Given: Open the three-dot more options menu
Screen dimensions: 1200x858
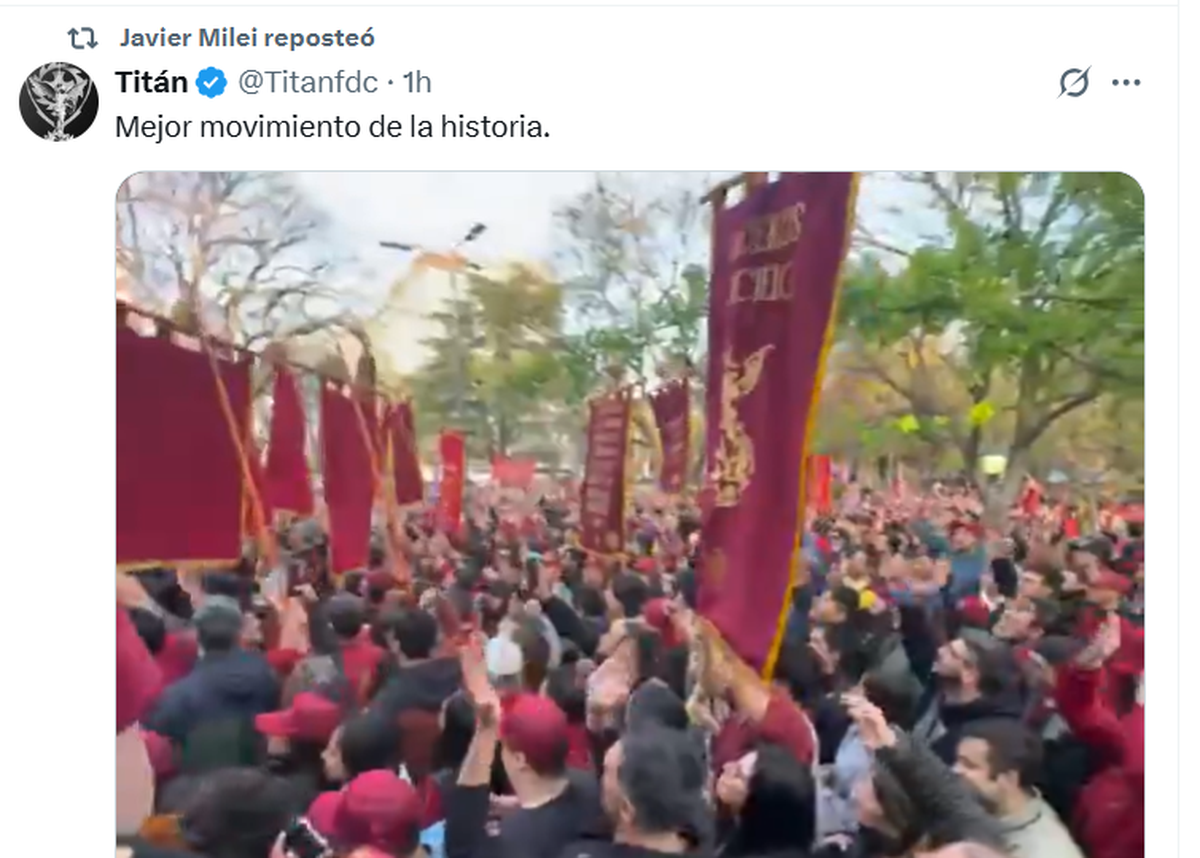Looking at the screenshot, I should coord(1126,83).
